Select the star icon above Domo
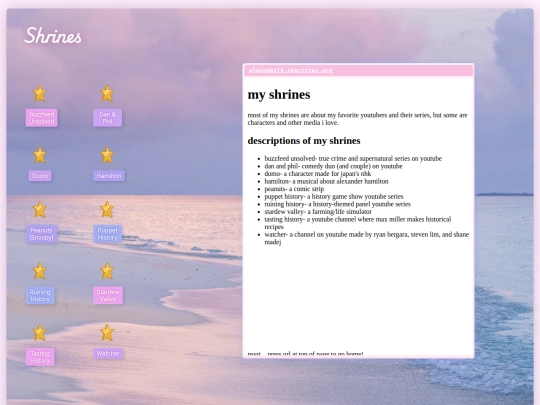This screenshot has width=540, height=405. [x=40, y=155]
